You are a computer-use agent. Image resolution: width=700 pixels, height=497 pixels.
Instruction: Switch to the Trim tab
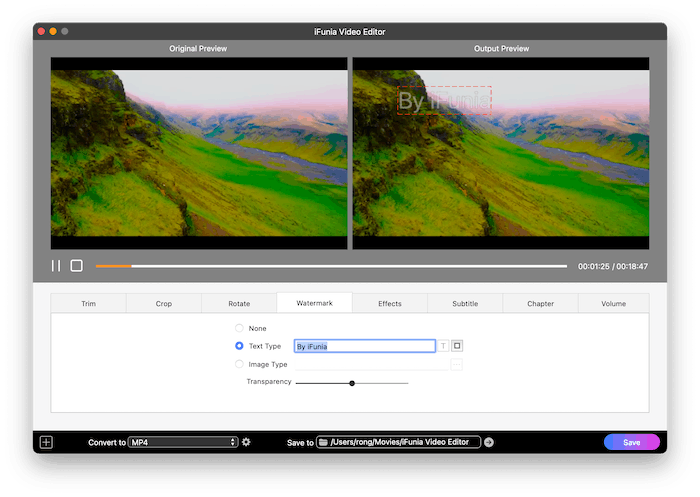click(x=89, y=303)
